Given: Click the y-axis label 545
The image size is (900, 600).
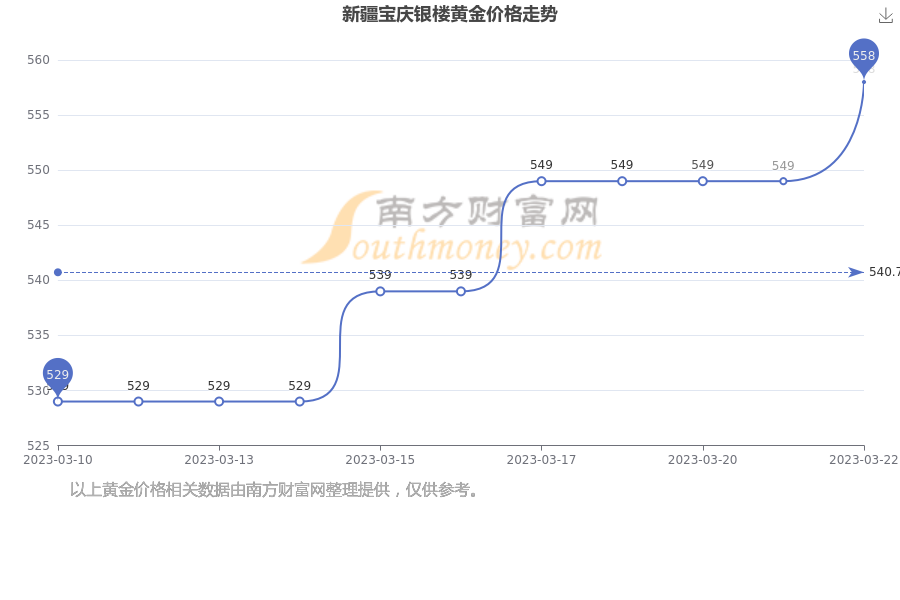Looking at the screenshot, I should (38, 225).
